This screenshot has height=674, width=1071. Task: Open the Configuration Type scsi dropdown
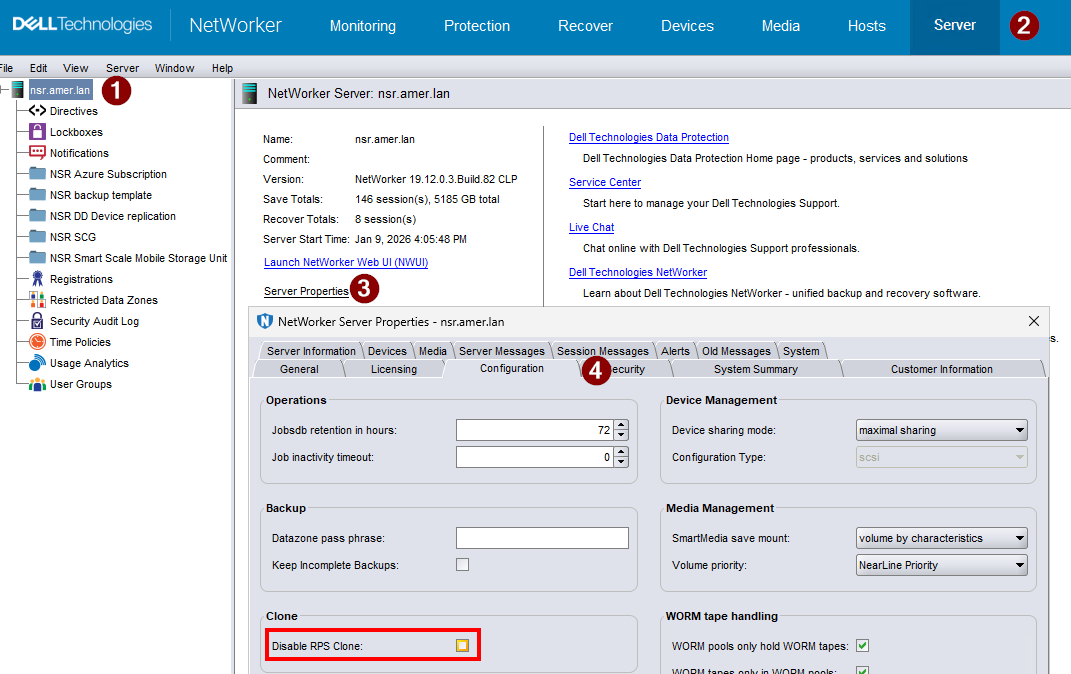click(941, 457)
